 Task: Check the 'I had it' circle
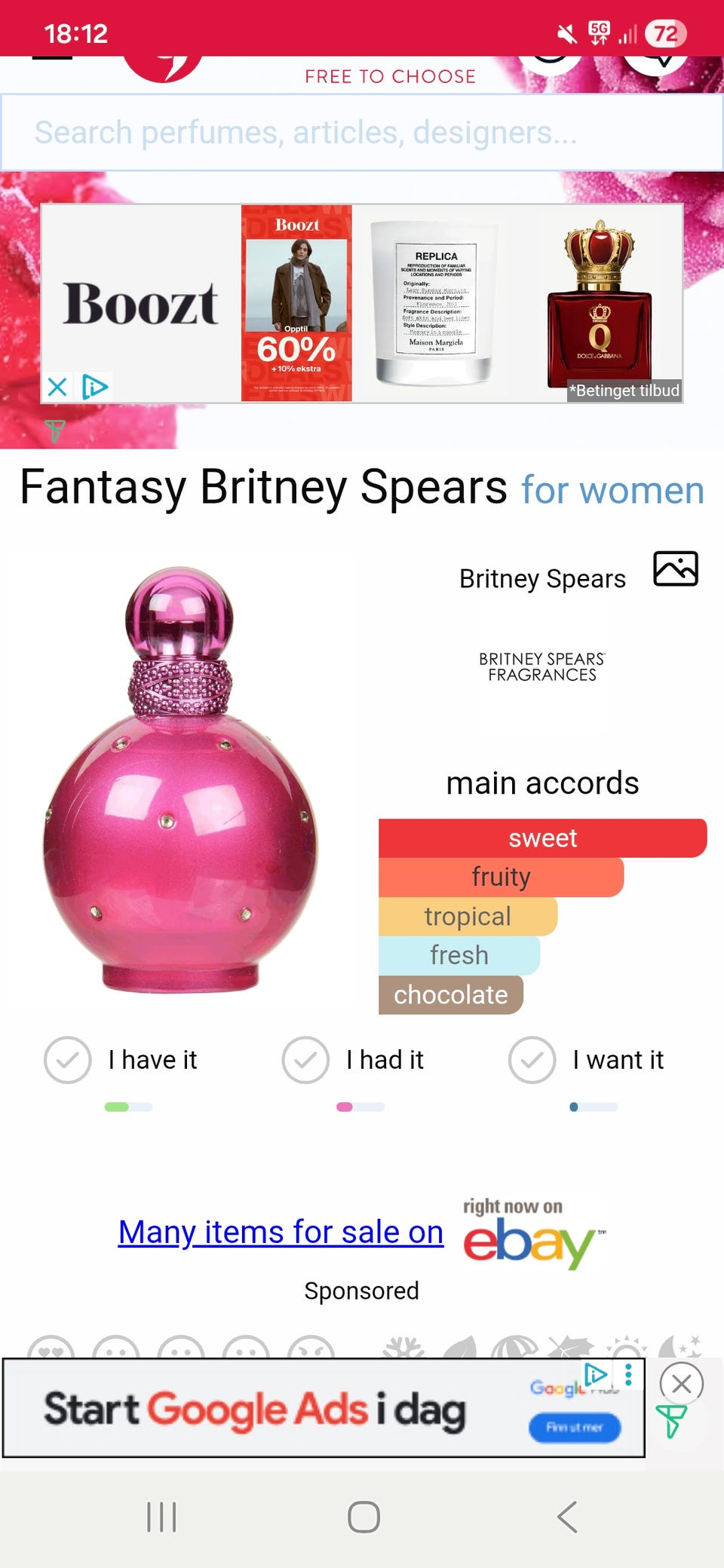(x=305, y=1060)
